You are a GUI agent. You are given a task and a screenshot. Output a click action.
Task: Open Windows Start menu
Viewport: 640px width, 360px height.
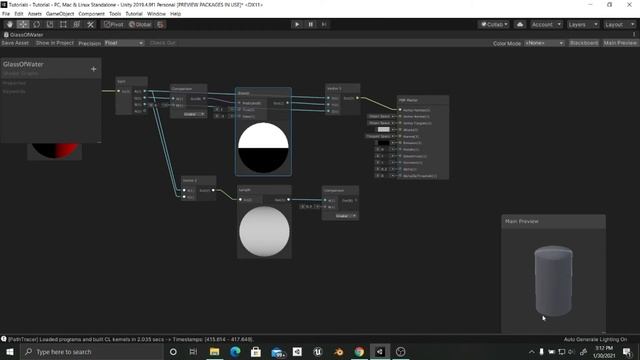(10, 352)
